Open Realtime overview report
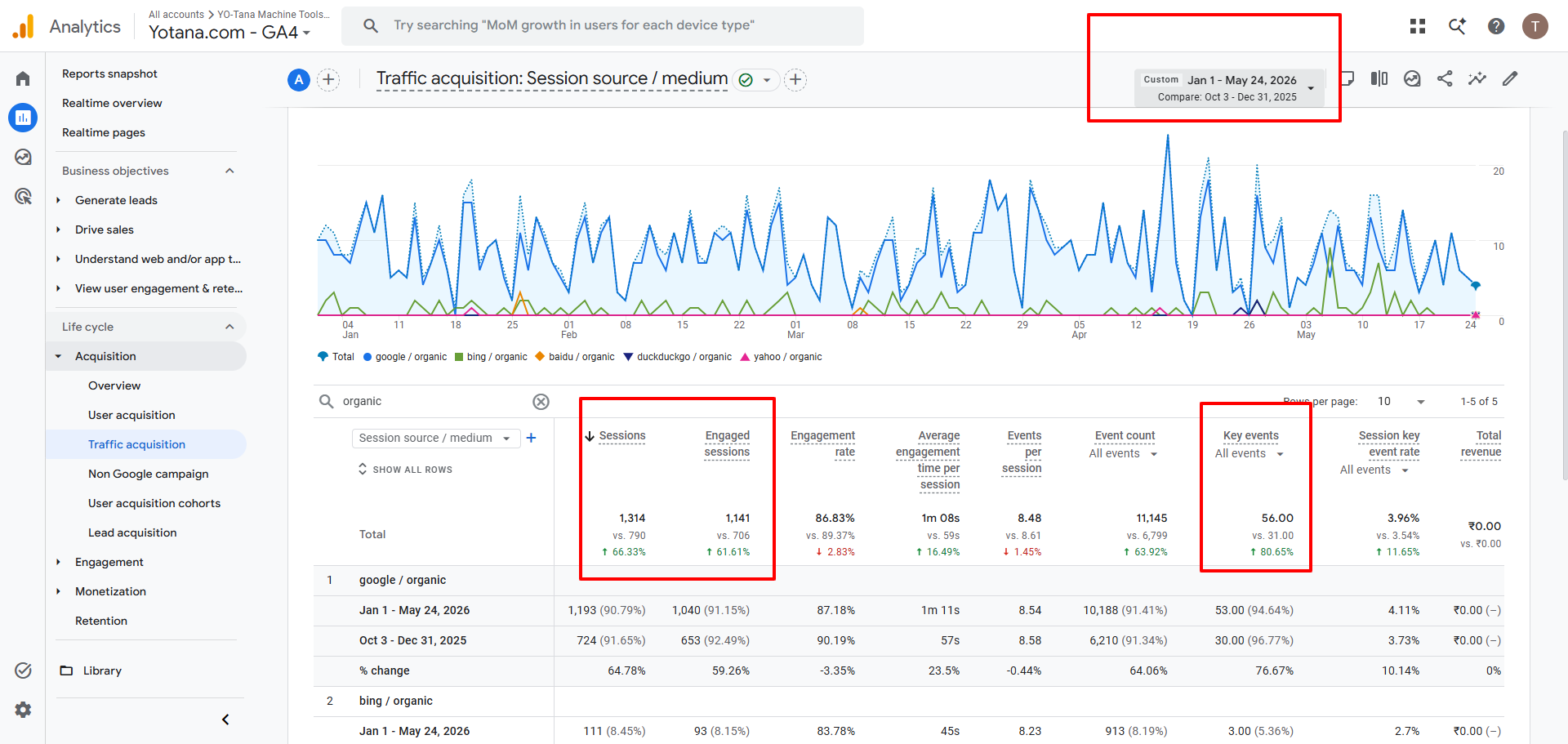1568x744 pixels. click(112, 103)
